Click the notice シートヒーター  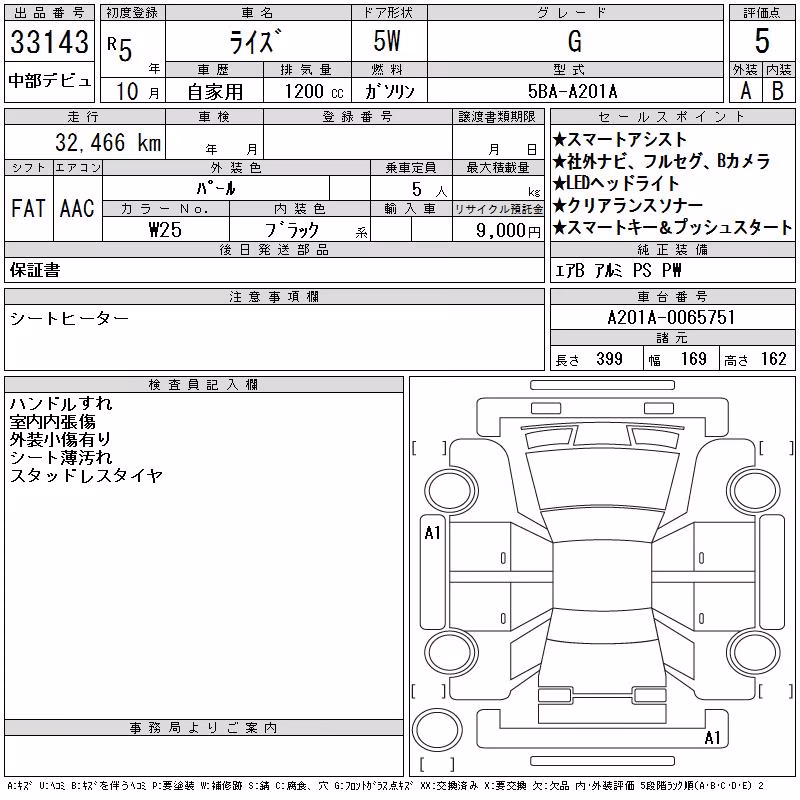[69, 319]
